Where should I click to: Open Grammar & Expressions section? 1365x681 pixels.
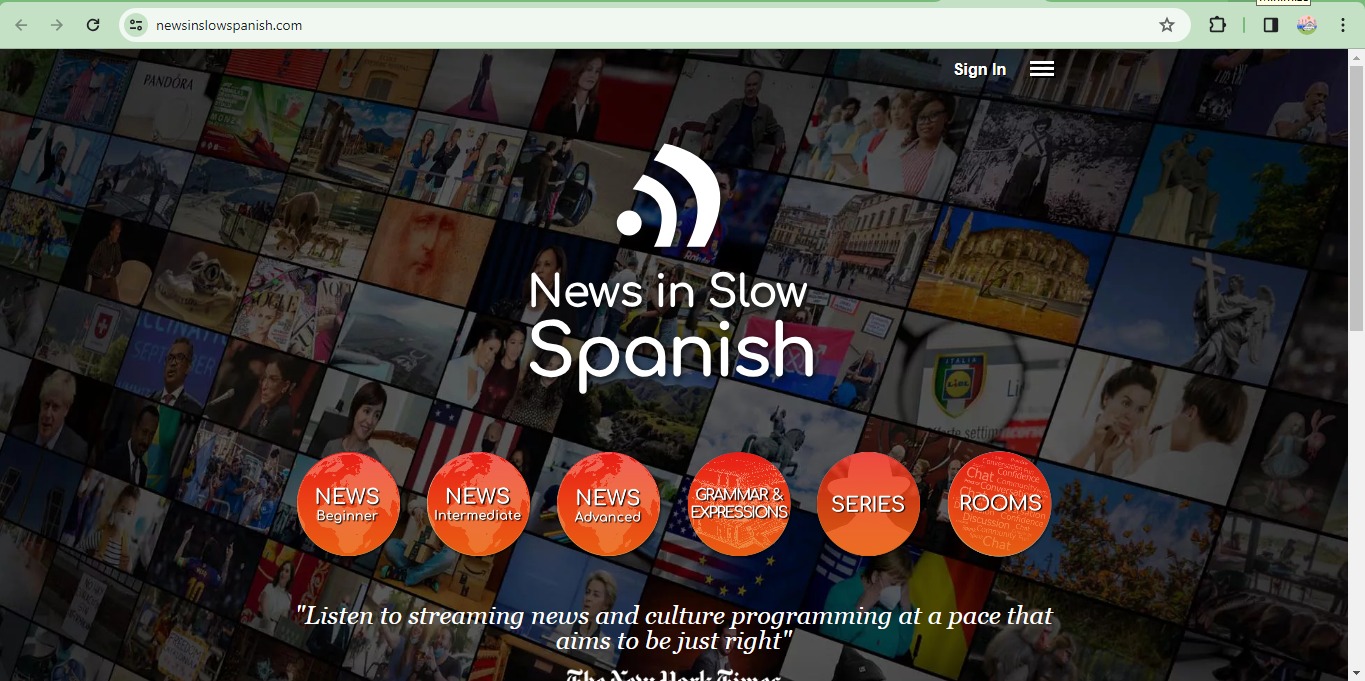(x=739, y=504)
